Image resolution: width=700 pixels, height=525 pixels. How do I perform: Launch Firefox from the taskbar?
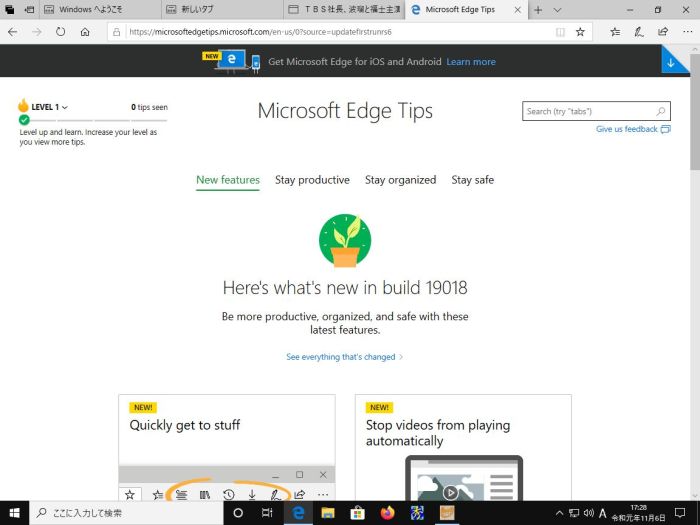click(387, 513)
